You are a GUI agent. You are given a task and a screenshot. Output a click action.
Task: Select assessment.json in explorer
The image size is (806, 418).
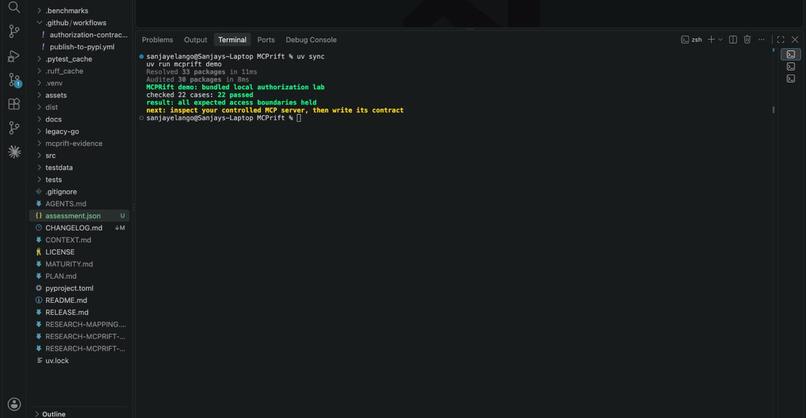[x=80, y=216]
